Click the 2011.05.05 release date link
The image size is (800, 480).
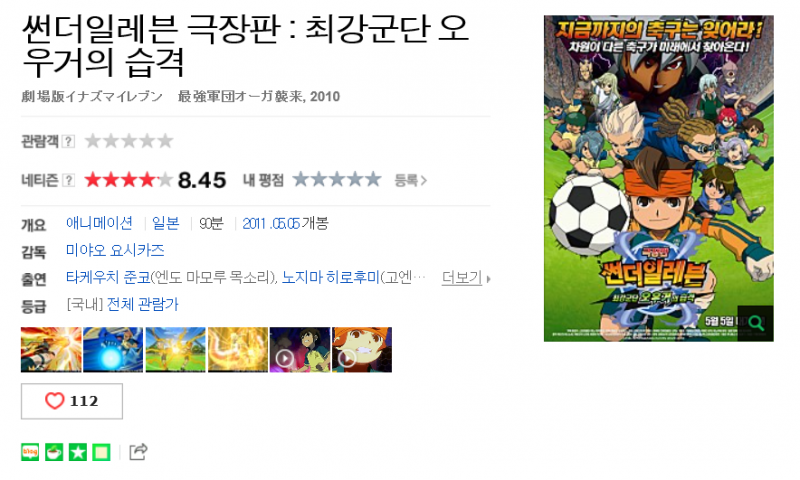coord(270,223)
